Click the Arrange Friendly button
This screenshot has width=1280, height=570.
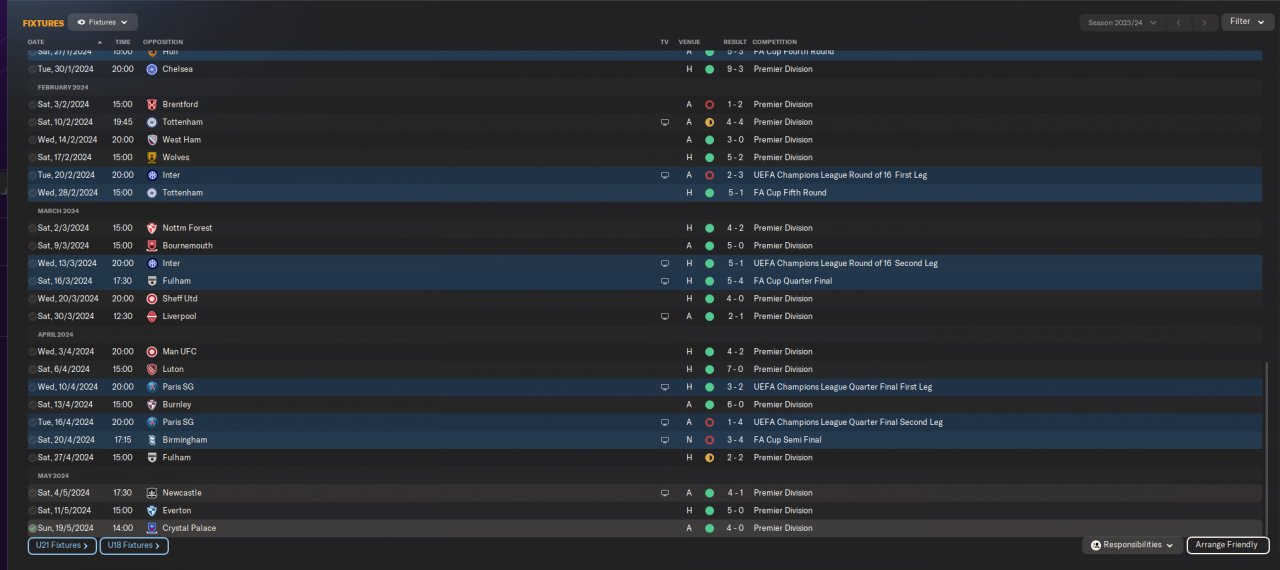pos(1228,545)
